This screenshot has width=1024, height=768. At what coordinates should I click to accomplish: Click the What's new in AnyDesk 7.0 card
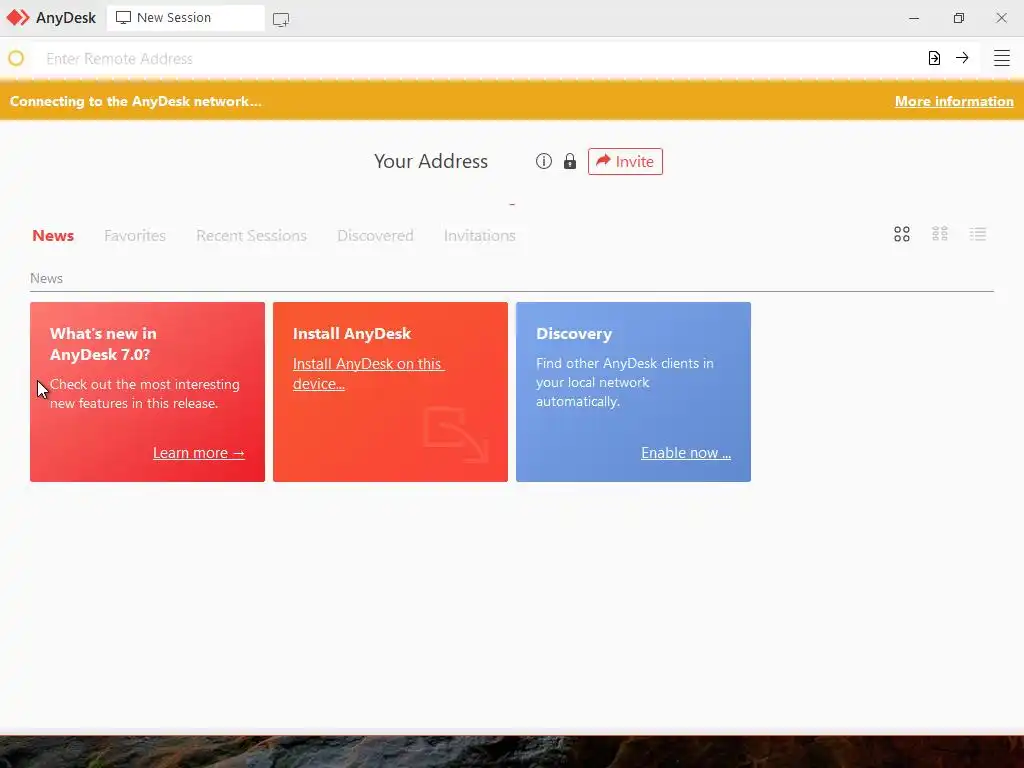click(x=148, y=392)
